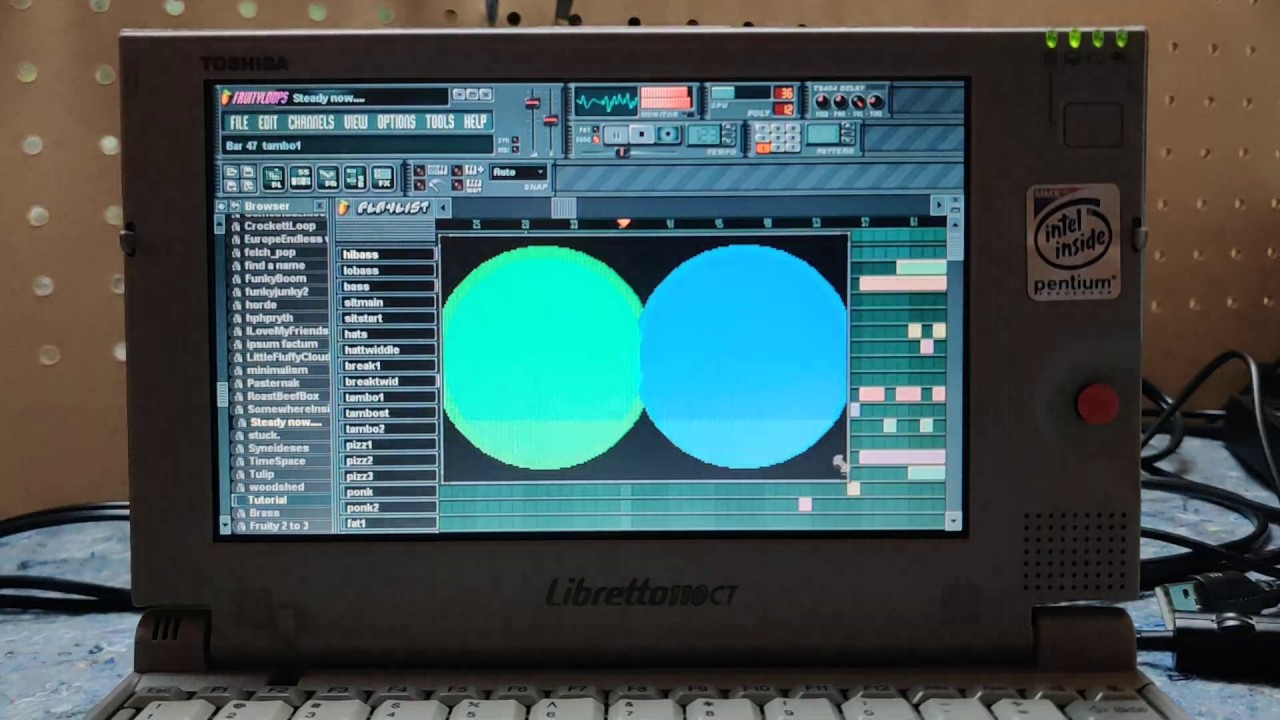Pause playback with the pause button

tap(616, 135)
